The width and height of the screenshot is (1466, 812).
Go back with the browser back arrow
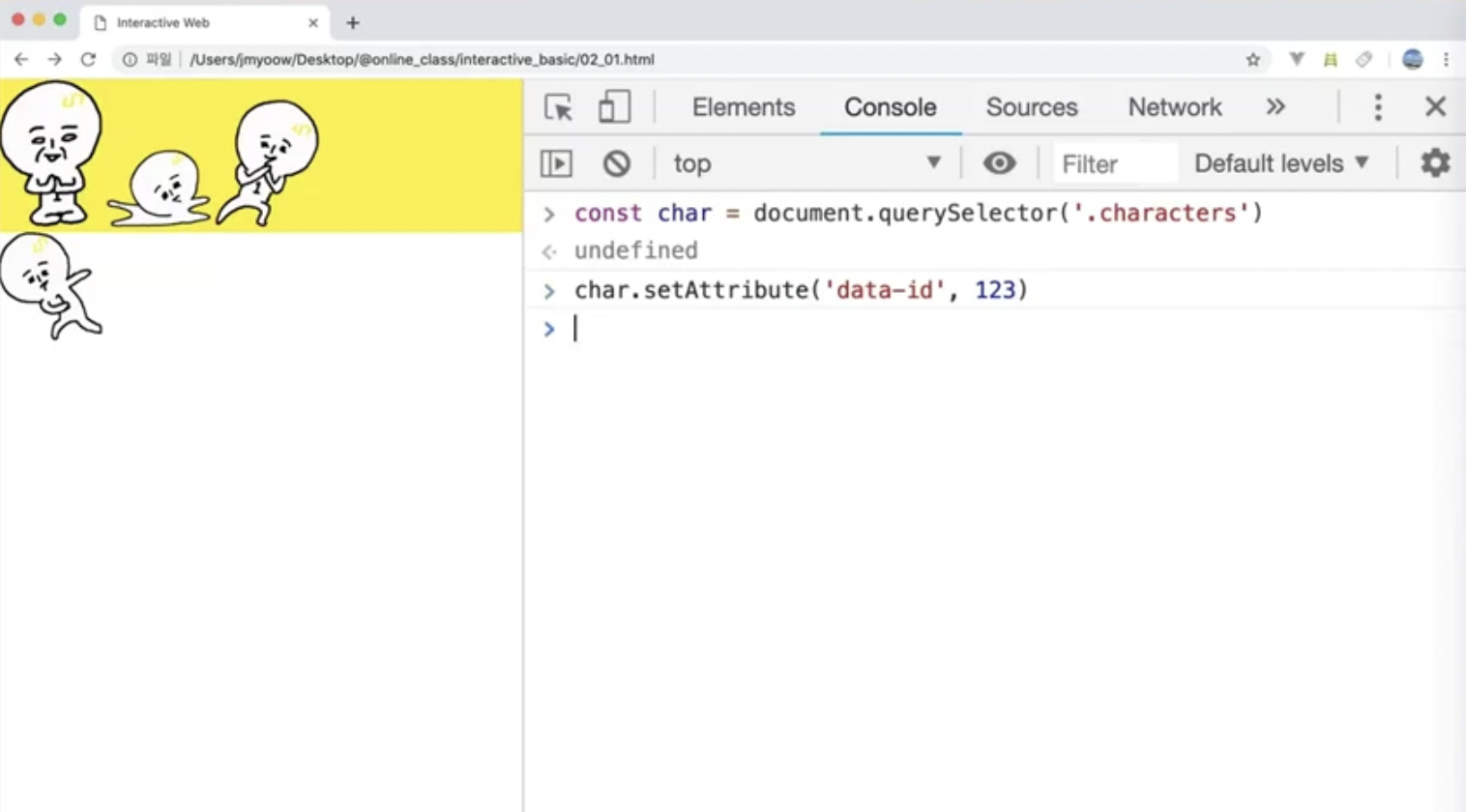pyautogui.click(x=21, y=59)
